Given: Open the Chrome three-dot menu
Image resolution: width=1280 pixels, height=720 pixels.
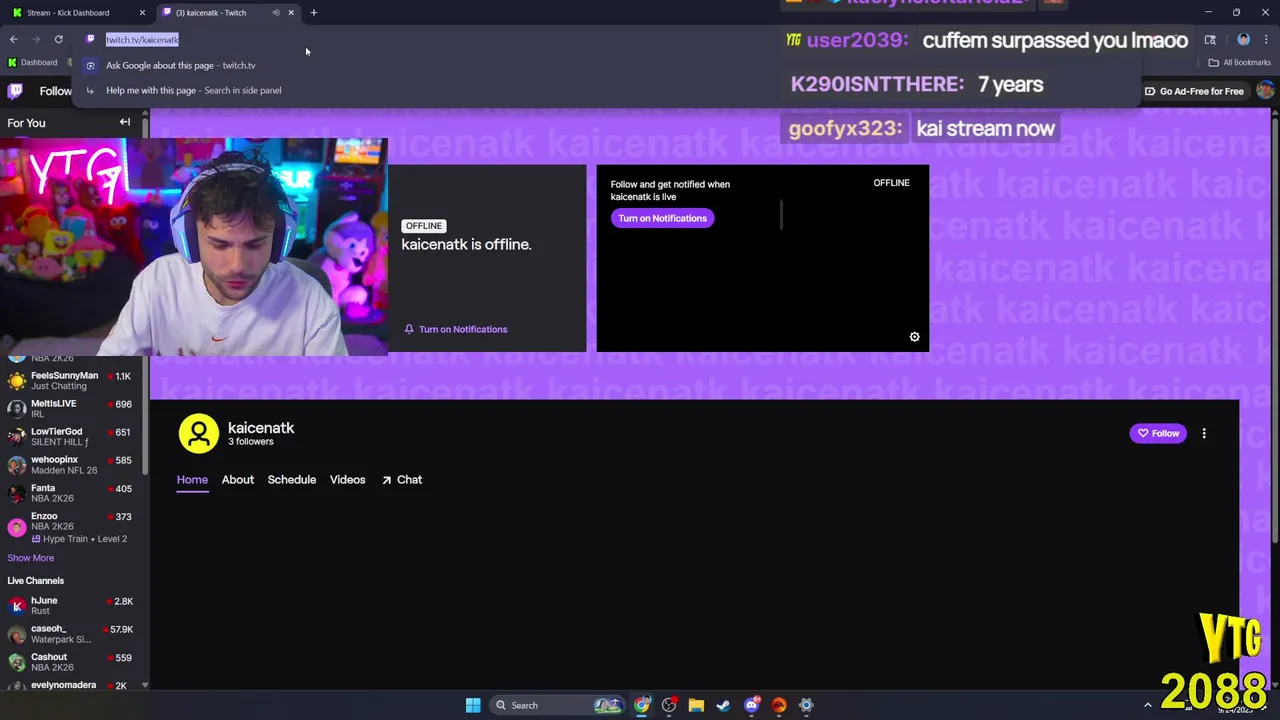Looking at the screenshot, I should (1266, 40).
